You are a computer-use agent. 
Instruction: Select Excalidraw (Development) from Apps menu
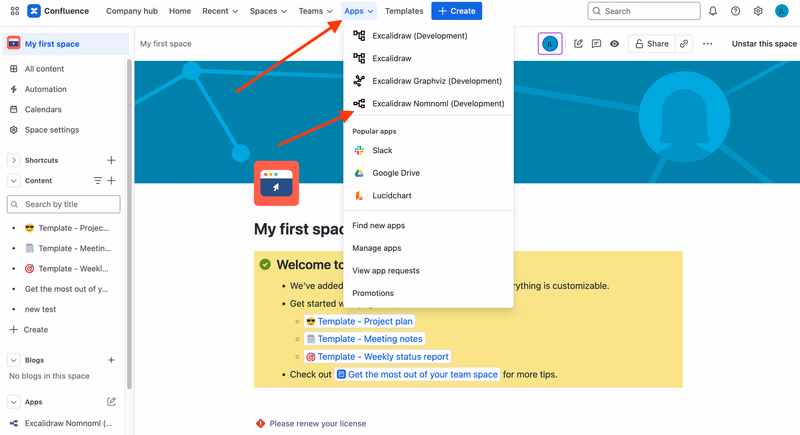point(429,36)
